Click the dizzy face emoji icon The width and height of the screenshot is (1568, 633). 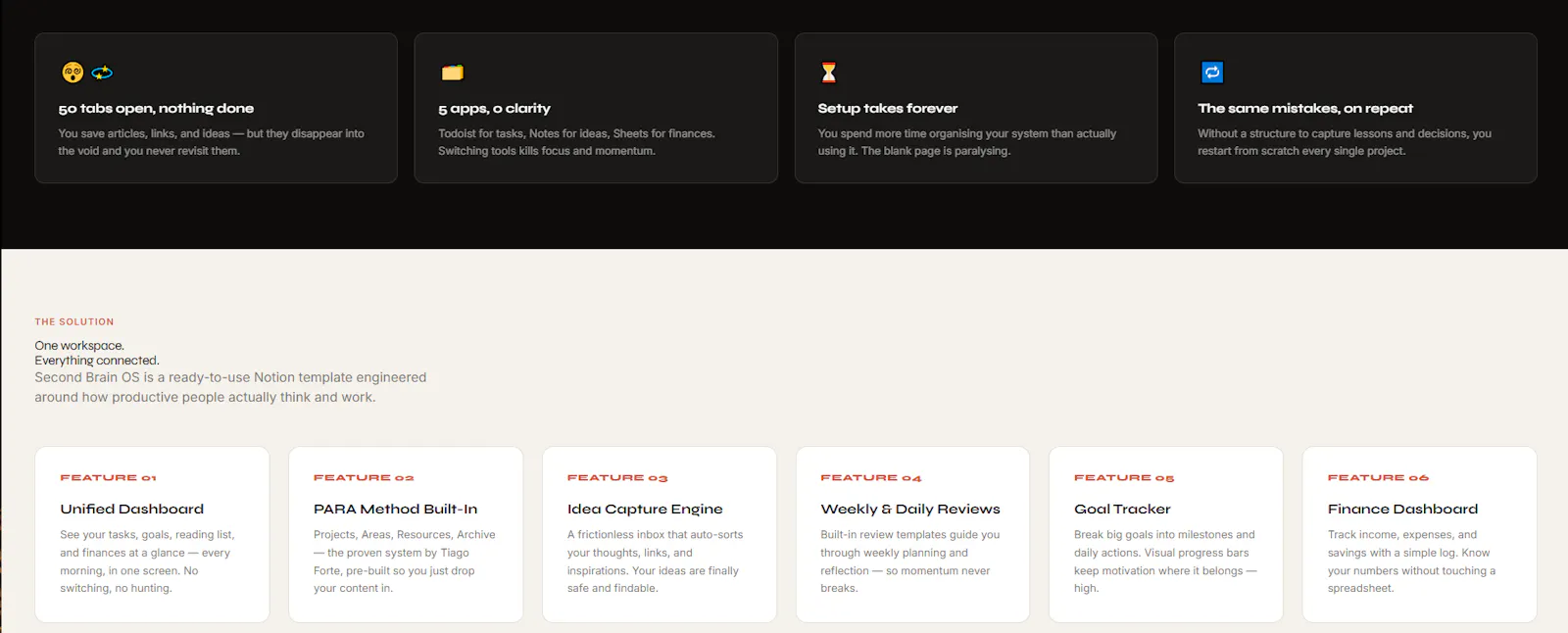pyautogui.click(x=73, y=73)
